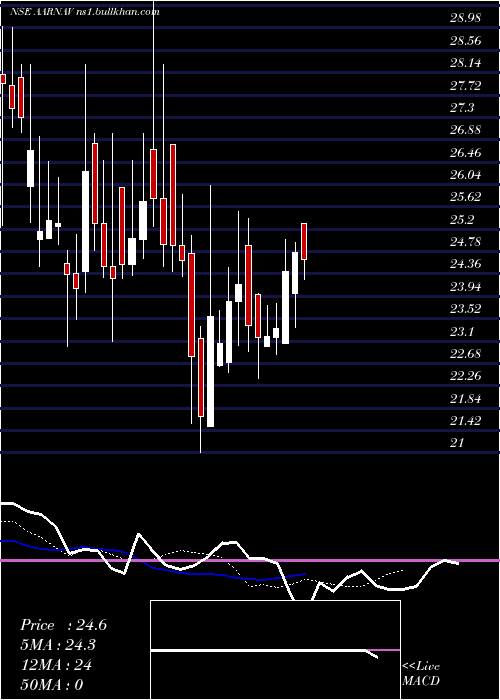Click the 26.04 price axis label
Viewport: 500px width, 700px height.
pyautogui.click(x=465, y=175)
